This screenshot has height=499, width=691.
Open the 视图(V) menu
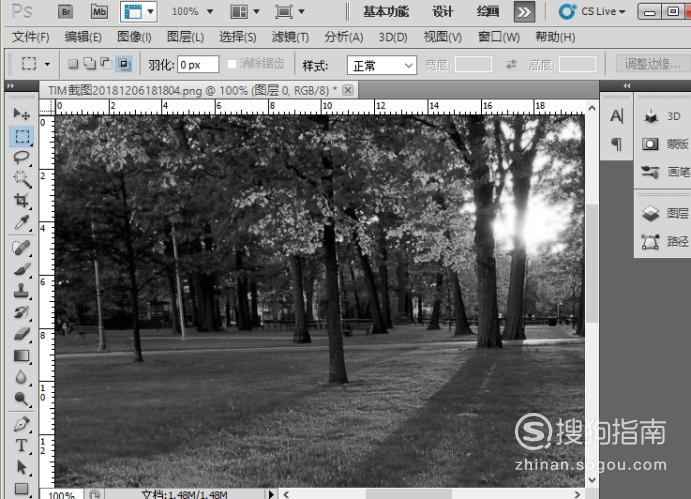(x=442, y=37)
